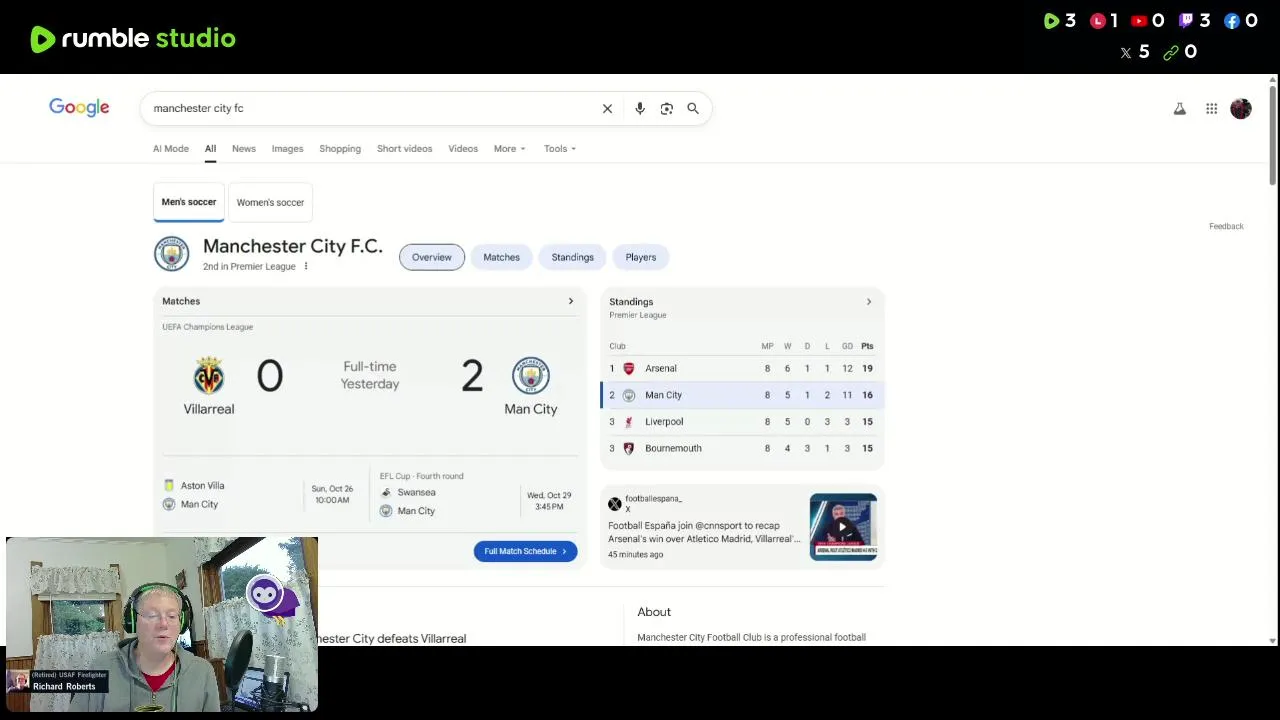Click the Feedback link
Screen dimensions: 1280x720
click(x=1226, y=226)
